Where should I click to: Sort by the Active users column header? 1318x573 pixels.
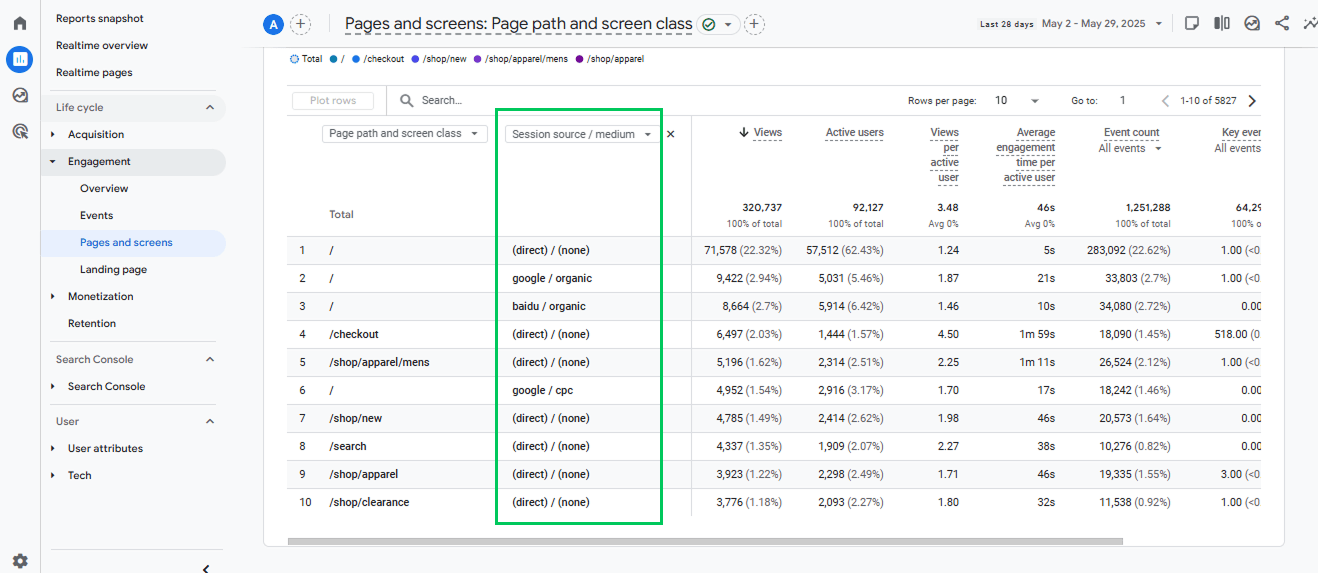855,132
